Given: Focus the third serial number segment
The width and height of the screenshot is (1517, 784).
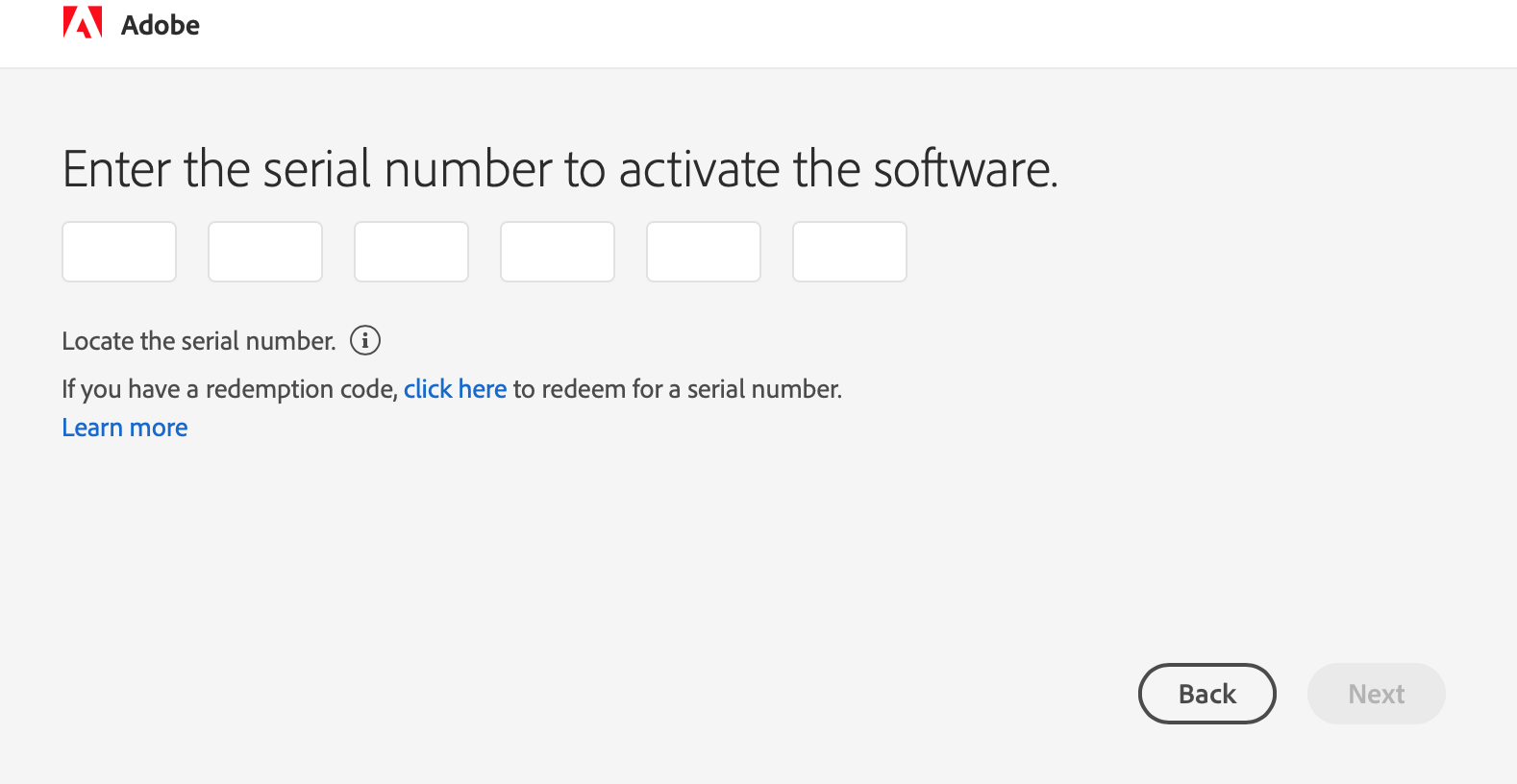Looking at the screenshot, I should point(410,251).
